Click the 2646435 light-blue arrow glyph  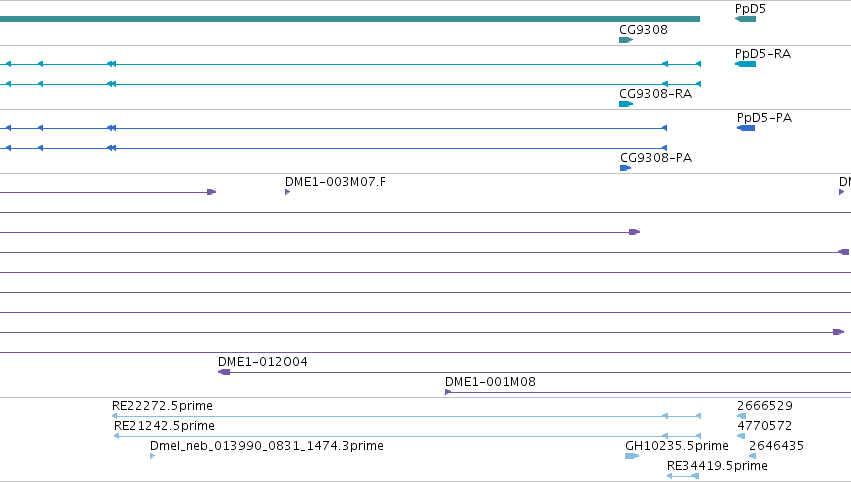752,456
